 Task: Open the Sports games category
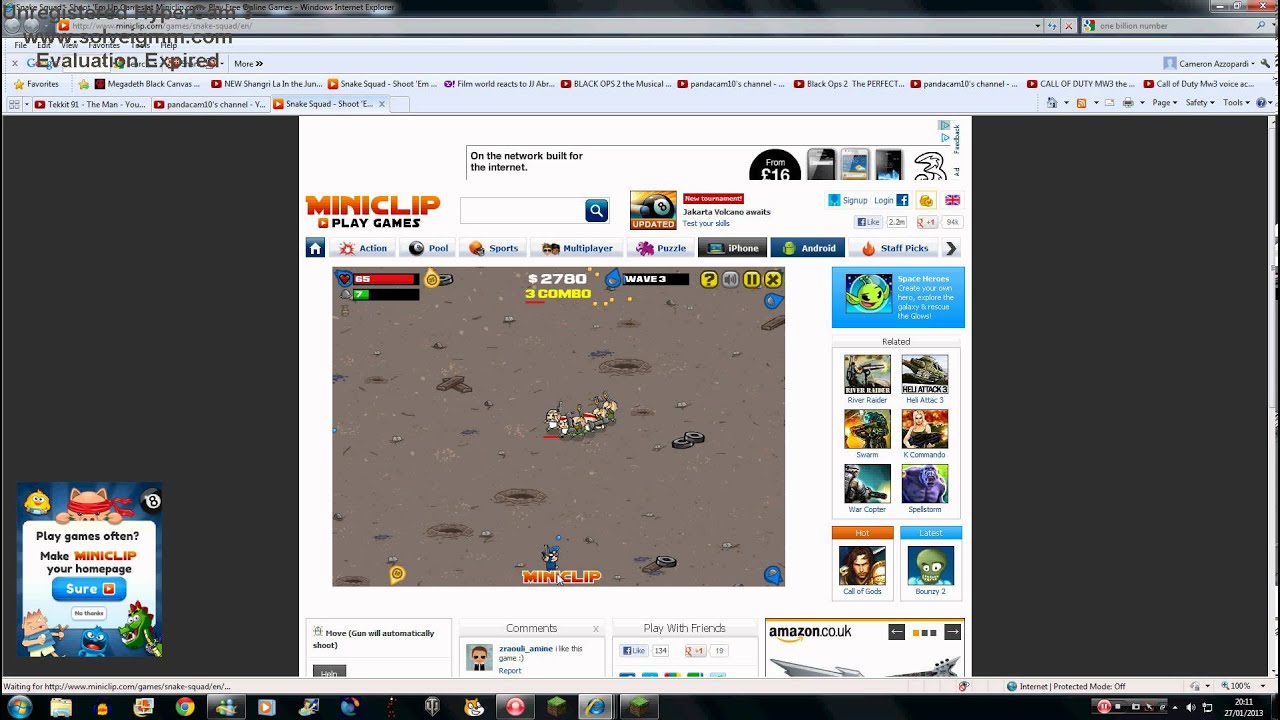coord(494,248)
